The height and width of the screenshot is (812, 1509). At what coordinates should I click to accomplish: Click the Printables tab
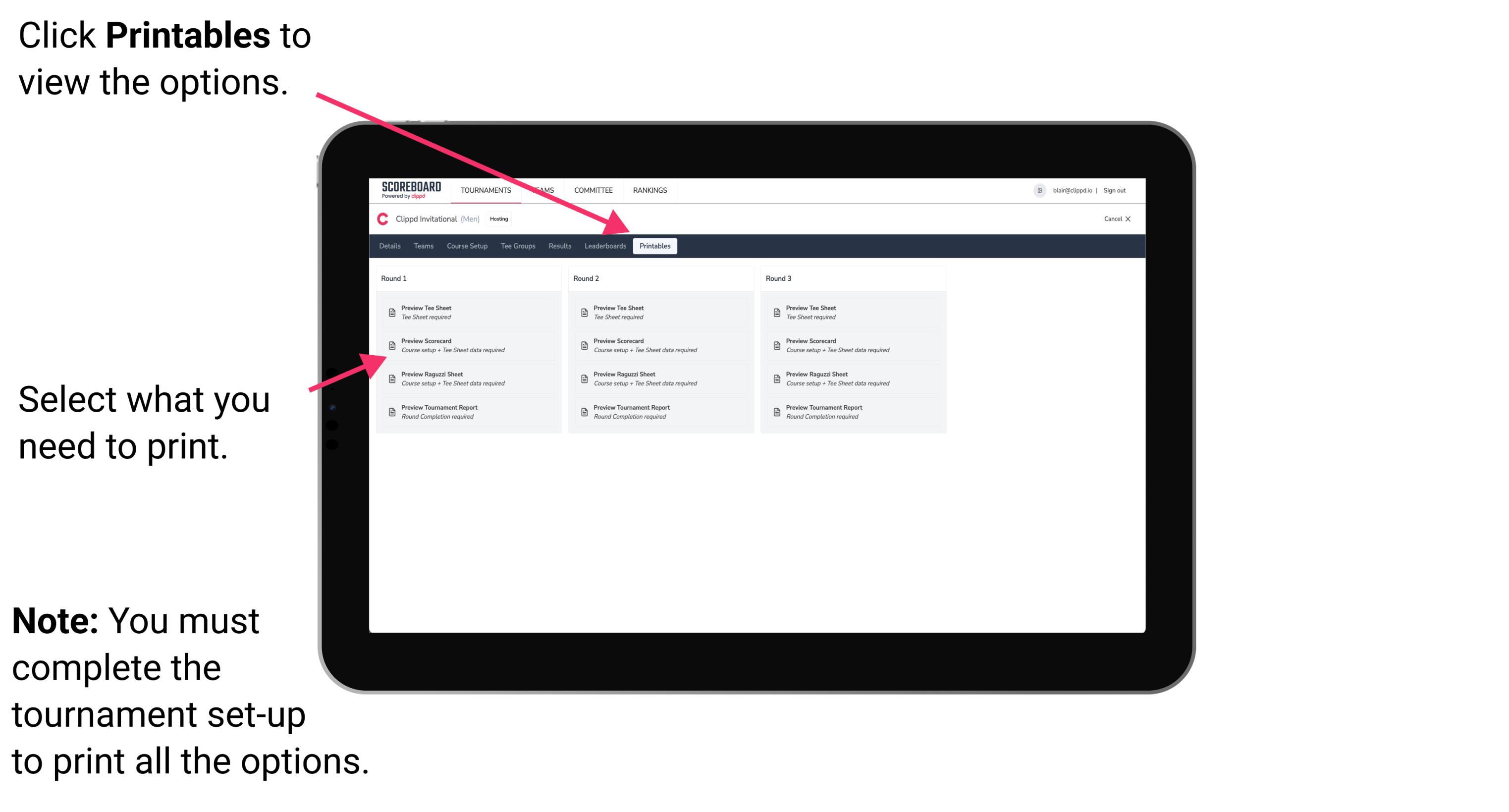coord(654,246)
